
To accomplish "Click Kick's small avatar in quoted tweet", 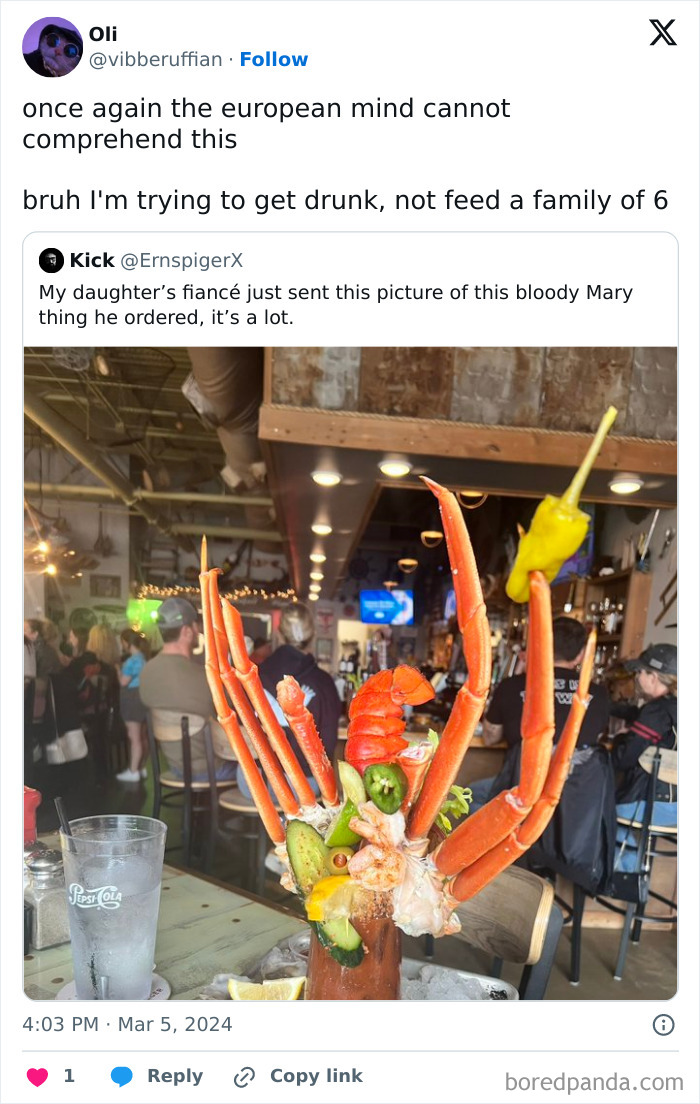I will pyautogui.click(x=51, y=261).
